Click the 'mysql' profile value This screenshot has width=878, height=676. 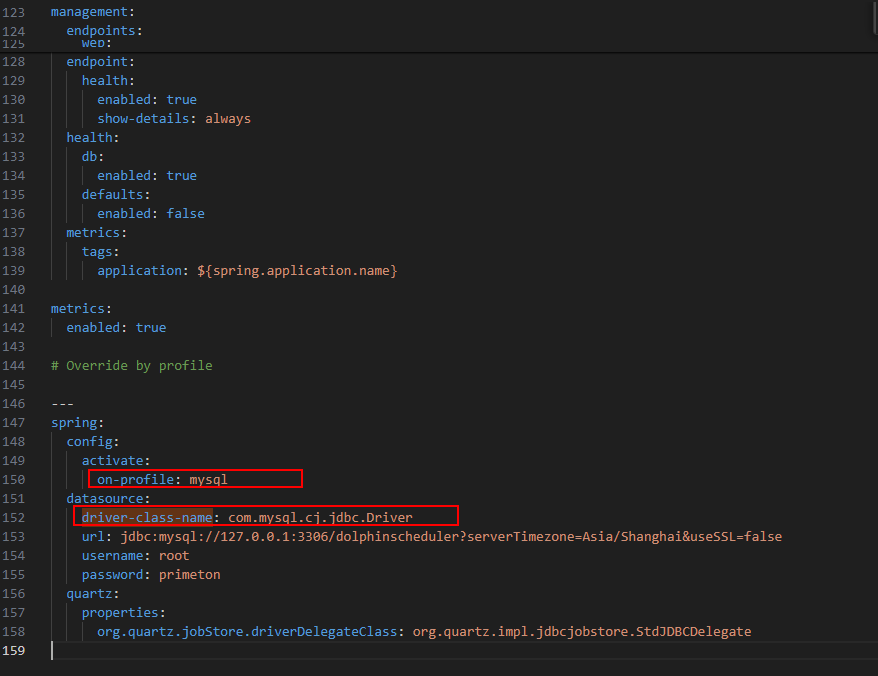208,480
